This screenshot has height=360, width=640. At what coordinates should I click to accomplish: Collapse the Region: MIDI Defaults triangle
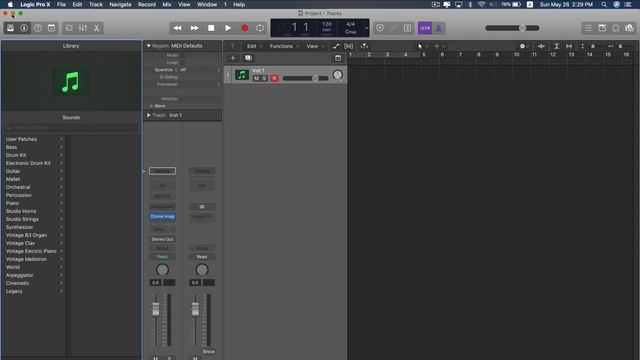(x=149, y=46)
